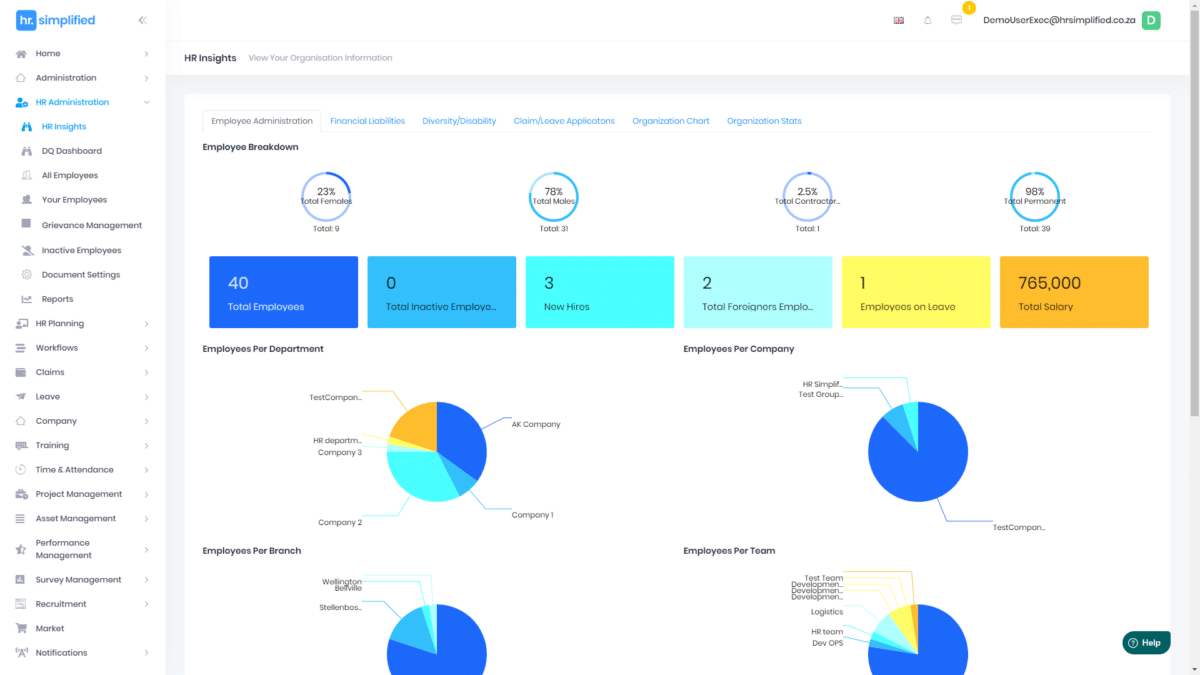Click the Project Management icon
Screen dimensions: 1200x675
(x=21, y=494)
